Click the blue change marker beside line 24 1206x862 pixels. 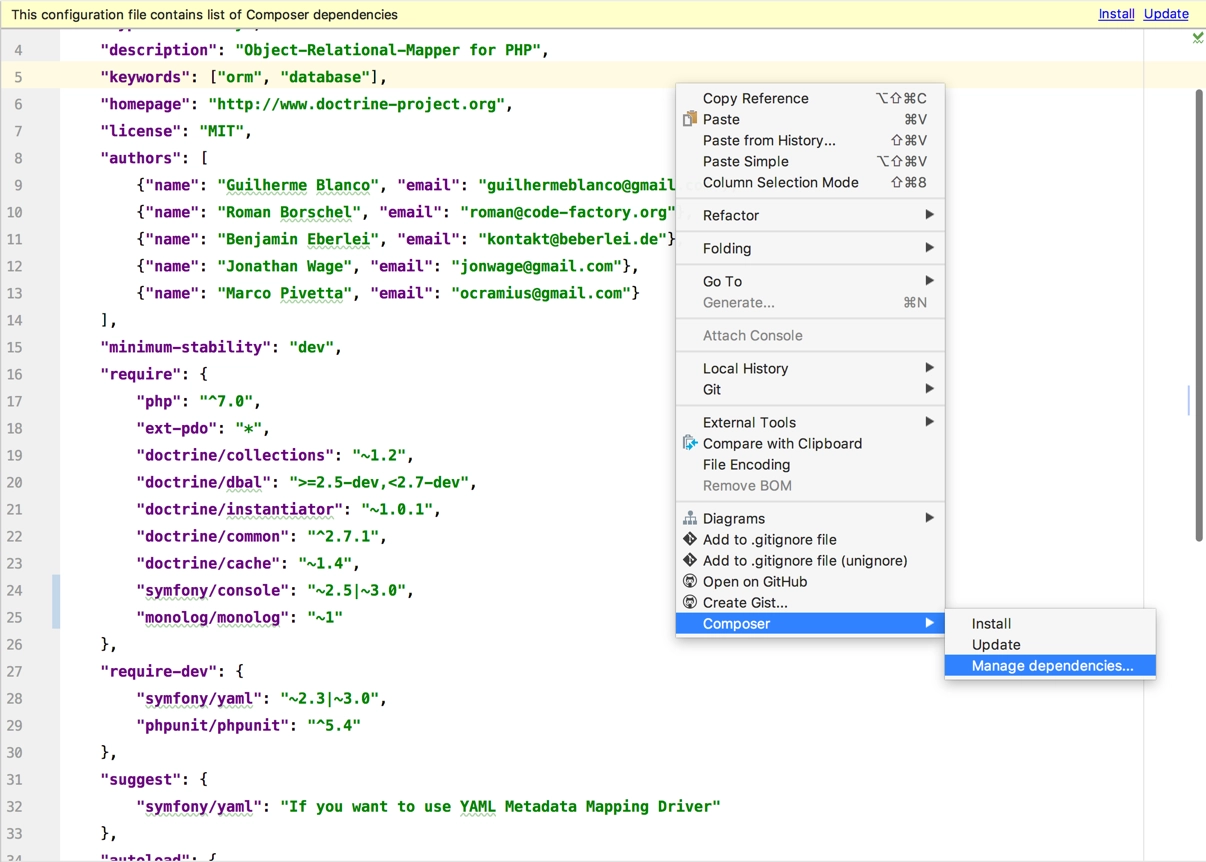56,603
